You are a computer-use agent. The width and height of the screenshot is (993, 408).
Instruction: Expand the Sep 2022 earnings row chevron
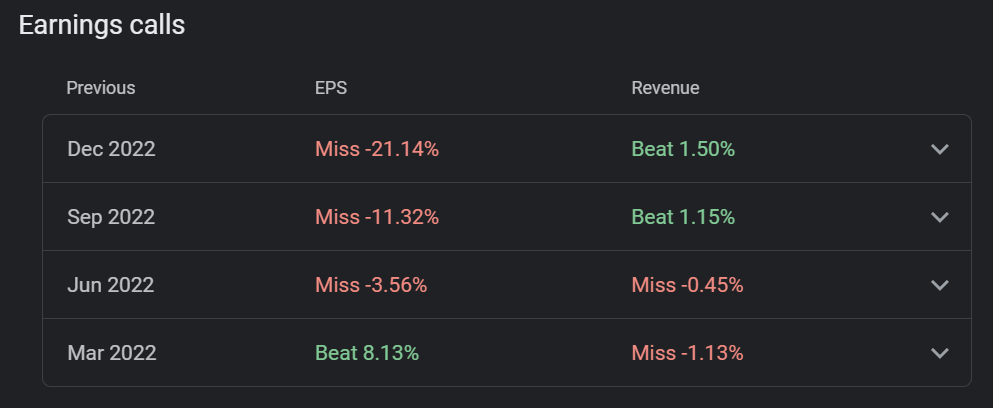[x=939, y=217]
